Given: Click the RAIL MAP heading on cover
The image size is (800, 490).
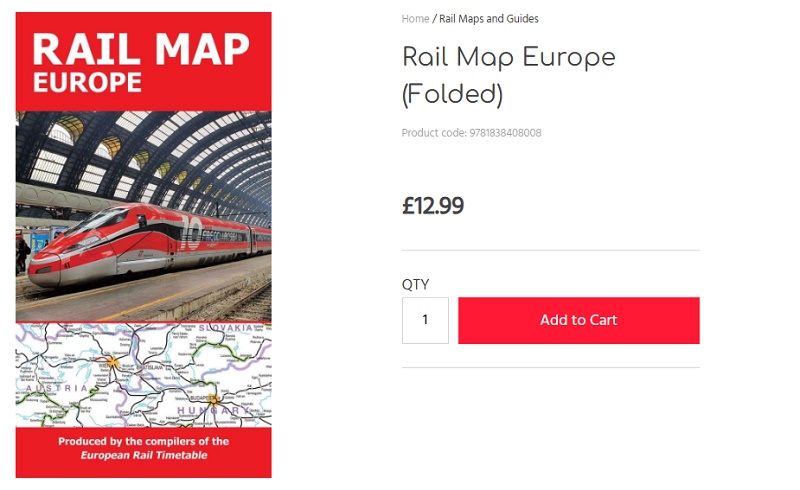Looking at the screenshot, I should click(x=140, y=47).
